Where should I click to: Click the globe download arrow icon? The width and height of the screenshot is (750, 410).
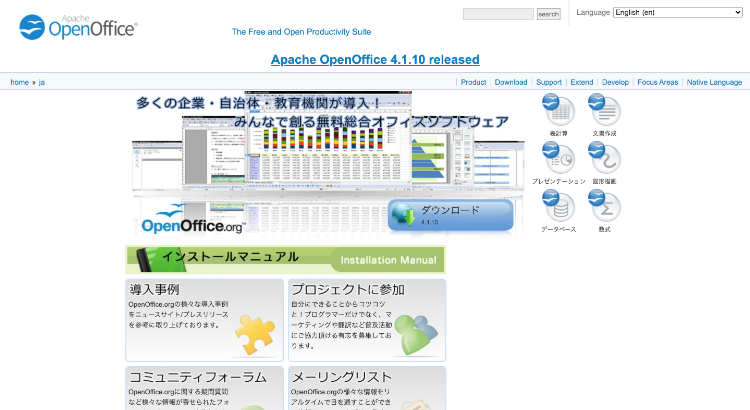tap(404, 215)
